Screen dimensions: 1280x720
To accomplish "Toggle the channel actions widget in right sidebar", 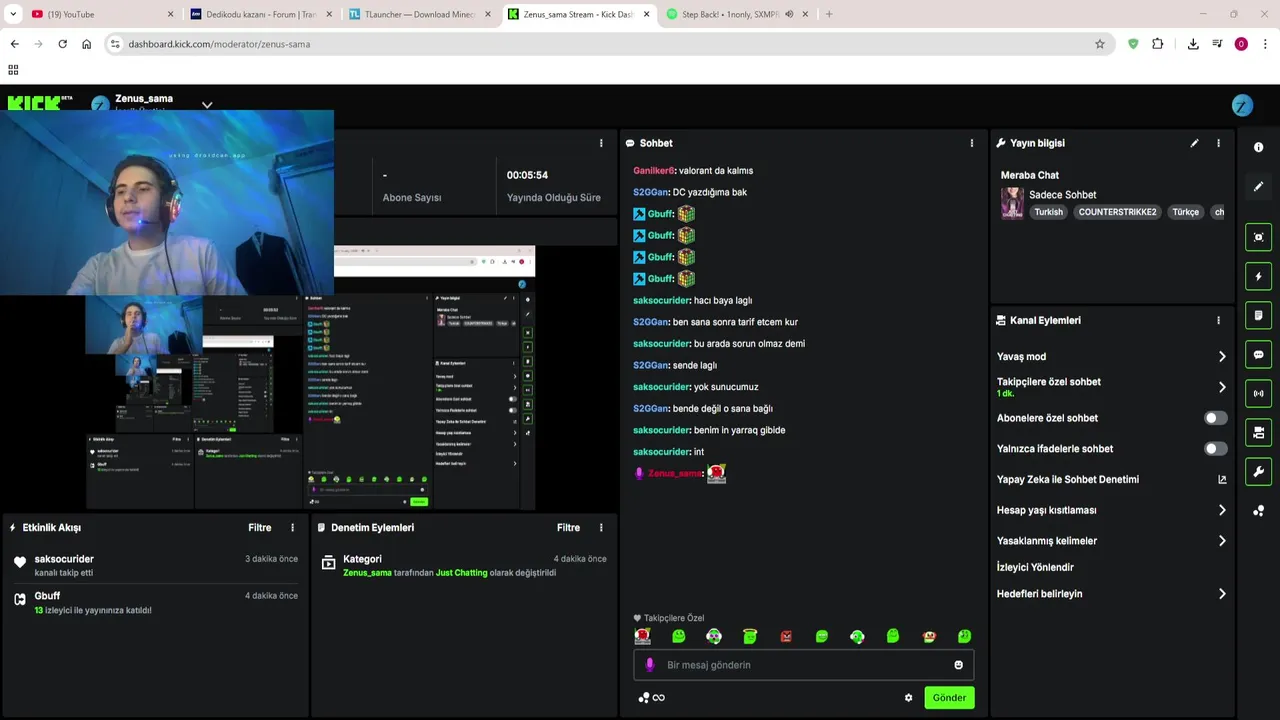I will click(x=1258, y=432).
